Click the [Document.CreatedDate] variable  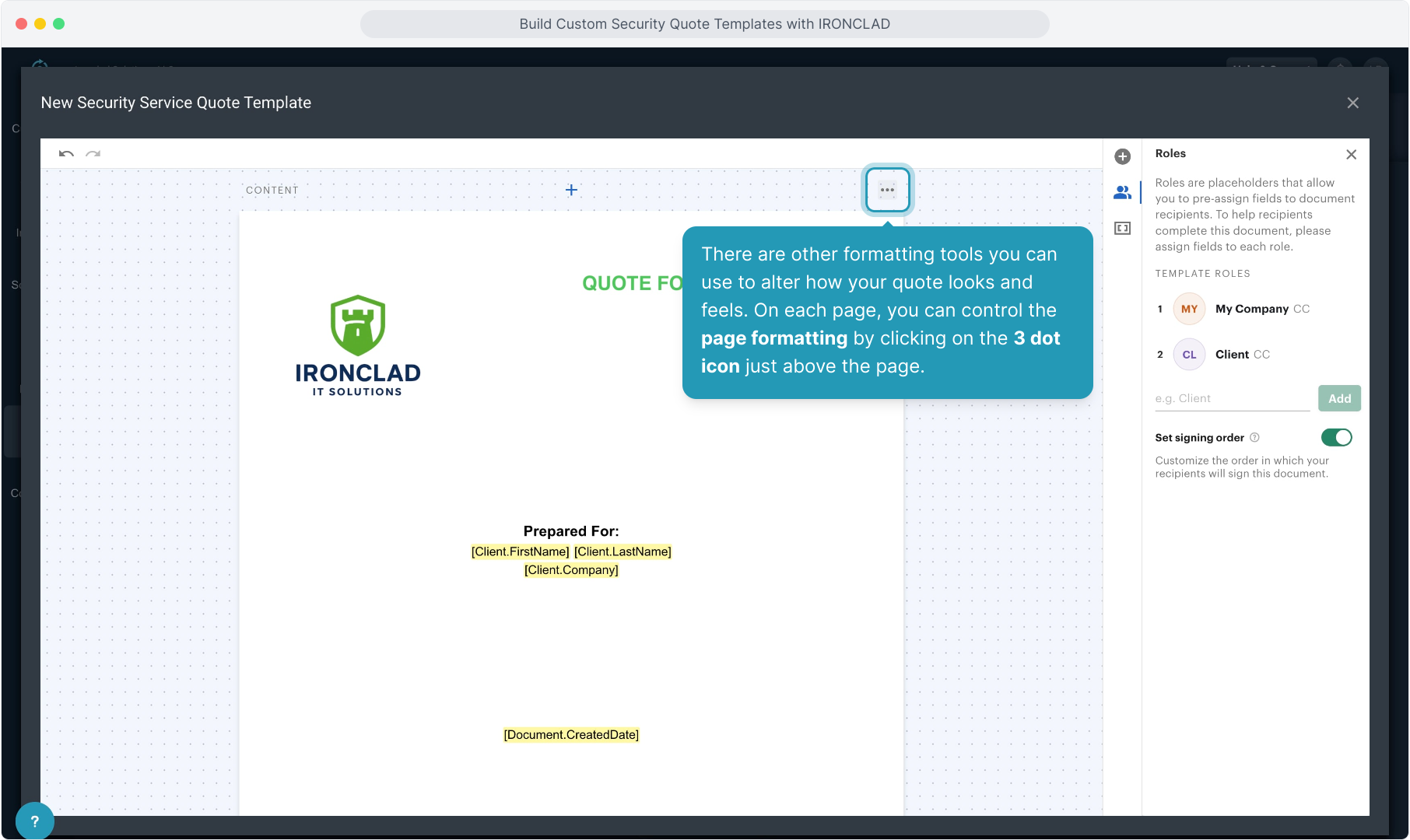point(571,735)
